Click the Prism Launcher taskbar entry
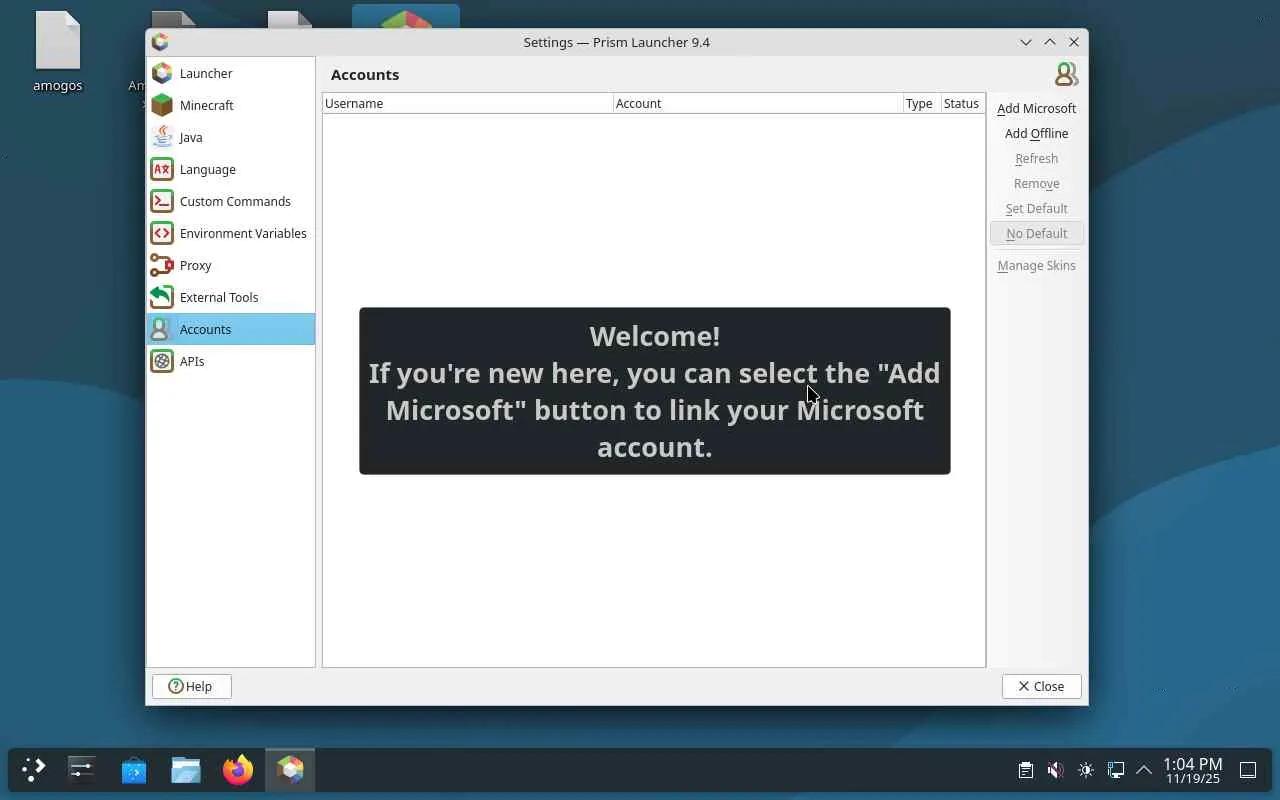 click(290, 769)
